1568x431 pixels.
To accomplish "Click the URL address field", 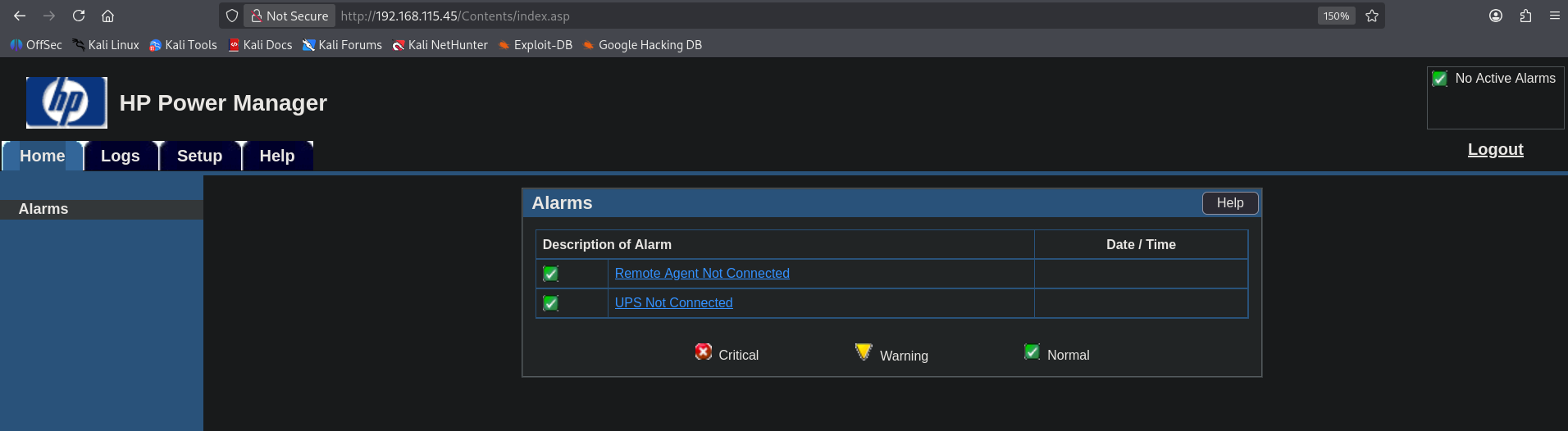I will [x=820, y=16].
